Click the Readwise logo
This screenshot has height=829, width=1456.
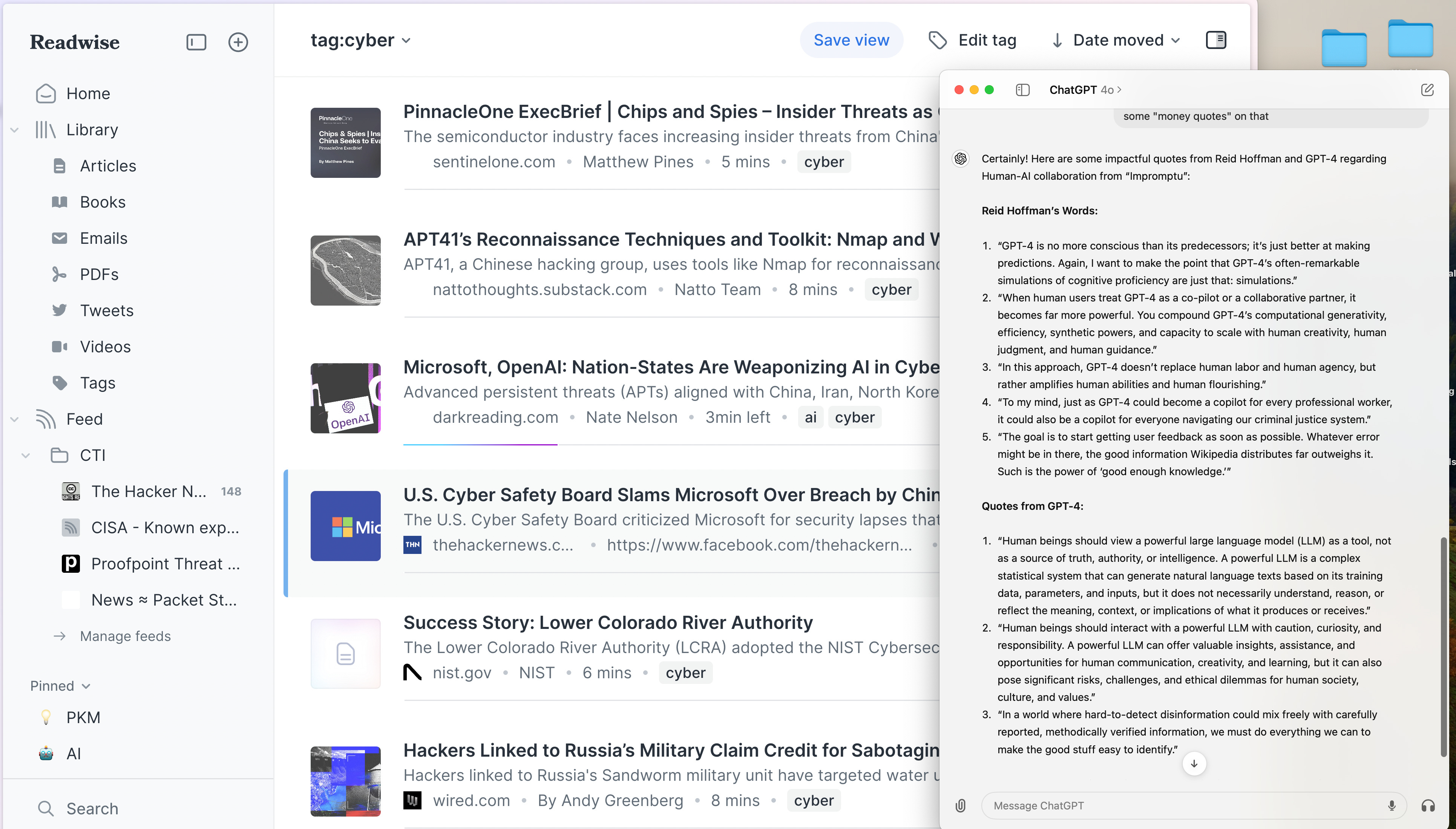75,42
